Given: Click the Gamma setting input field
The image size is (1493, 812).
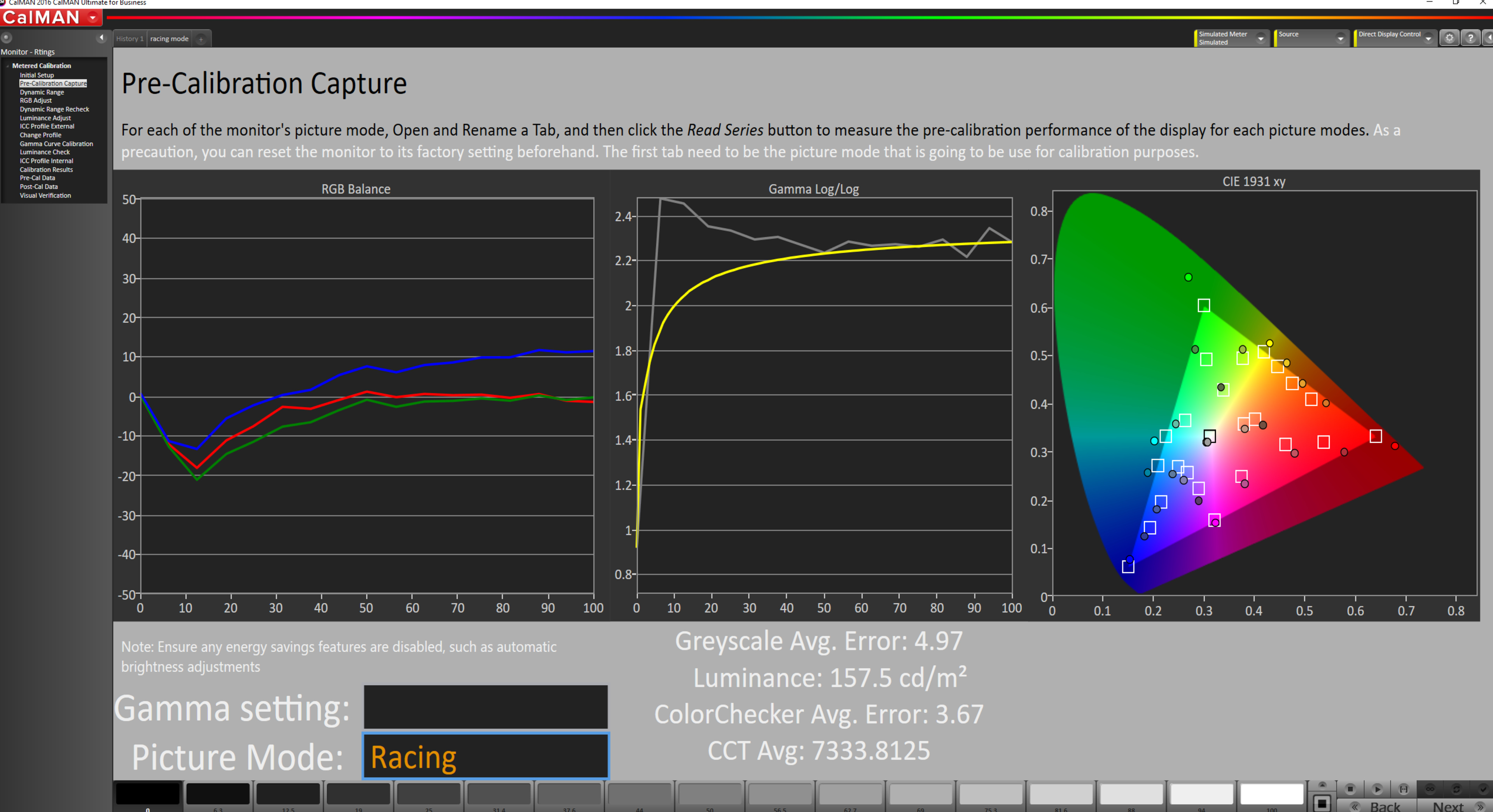Looking at the screenshot, I should tap(485, 707).
